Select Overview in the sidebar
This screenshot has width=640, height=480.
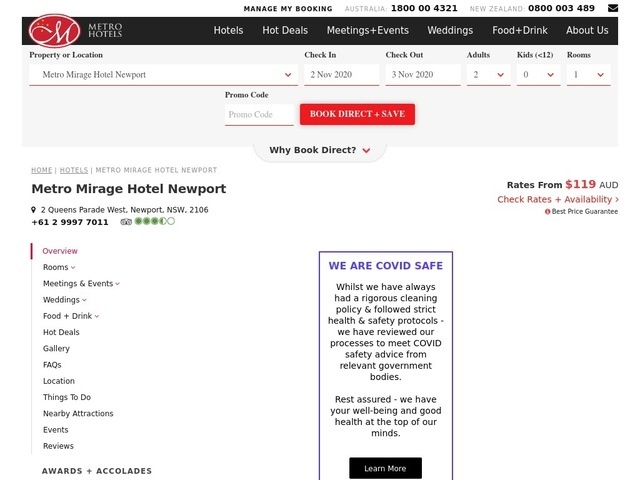(60, 251)
